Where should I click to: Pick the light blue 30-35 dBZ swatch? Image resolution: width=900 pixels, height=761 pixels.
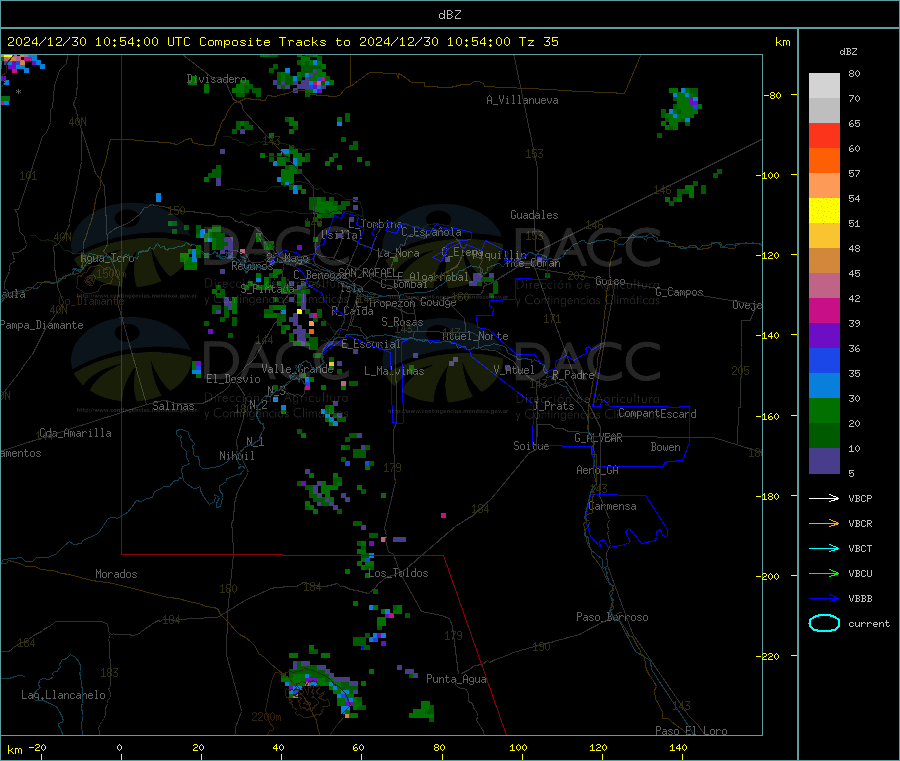824,386
